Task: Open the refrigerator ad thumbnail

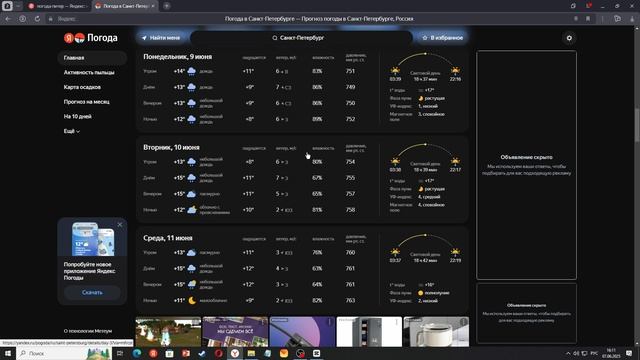Action: (369, 332)
